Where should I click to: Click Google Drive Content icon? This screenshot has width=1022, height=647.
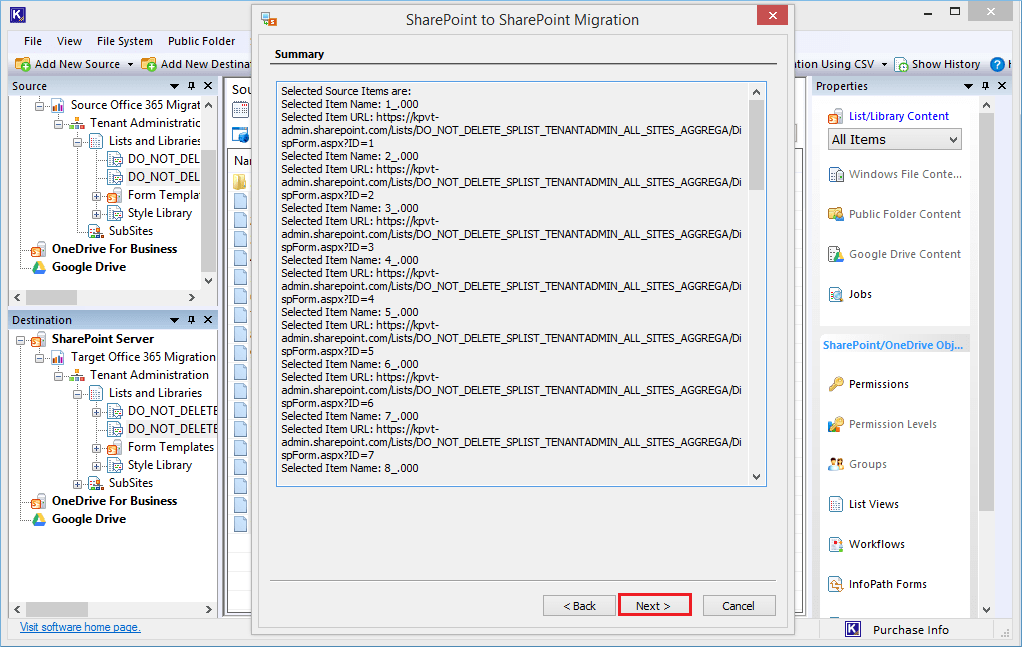(x=836, y=254)
